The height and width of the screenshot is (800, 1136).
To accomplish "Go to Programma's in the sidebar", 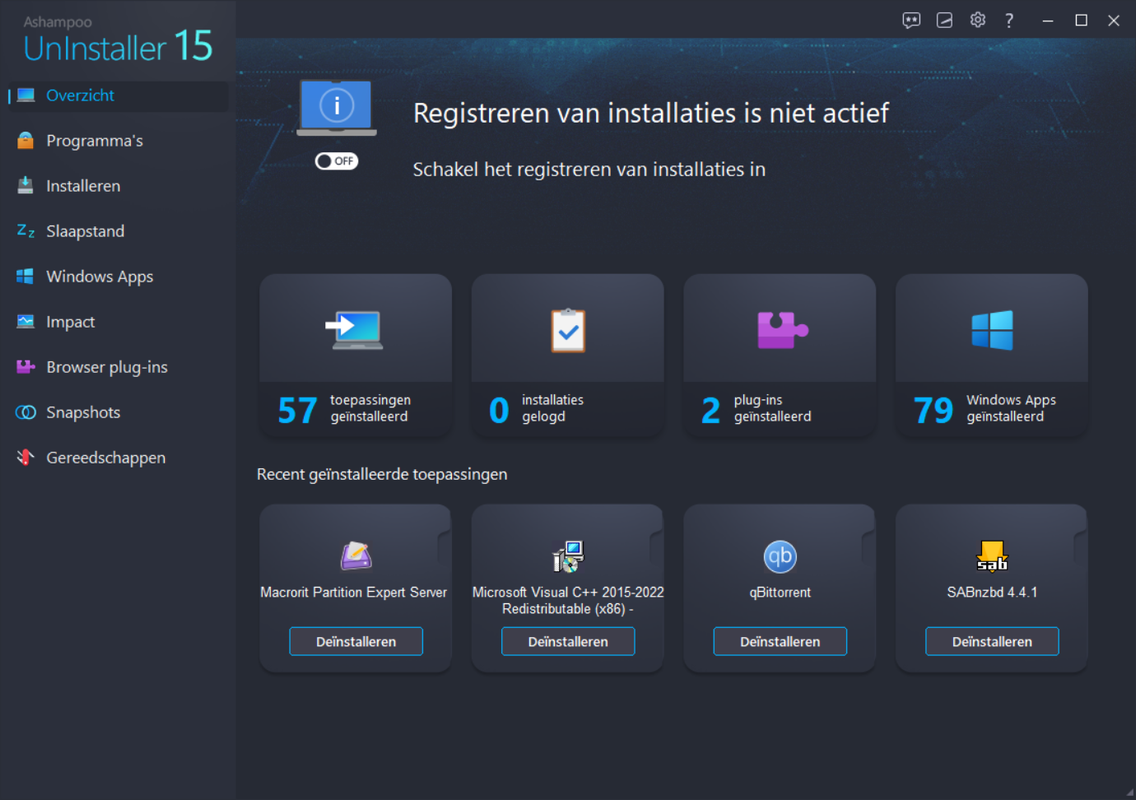I will pos(118,141).
